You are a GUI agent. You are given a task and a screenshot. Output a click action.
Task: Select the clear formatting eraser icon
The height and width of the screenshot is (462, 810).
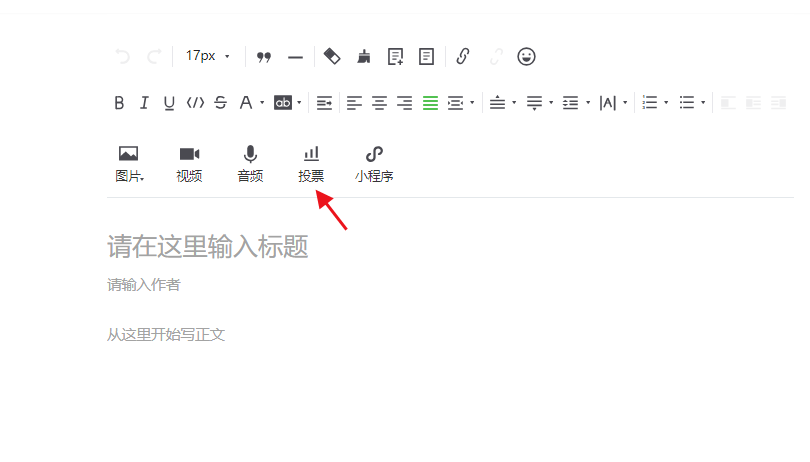pyautogui.click(x=333, y=57)
